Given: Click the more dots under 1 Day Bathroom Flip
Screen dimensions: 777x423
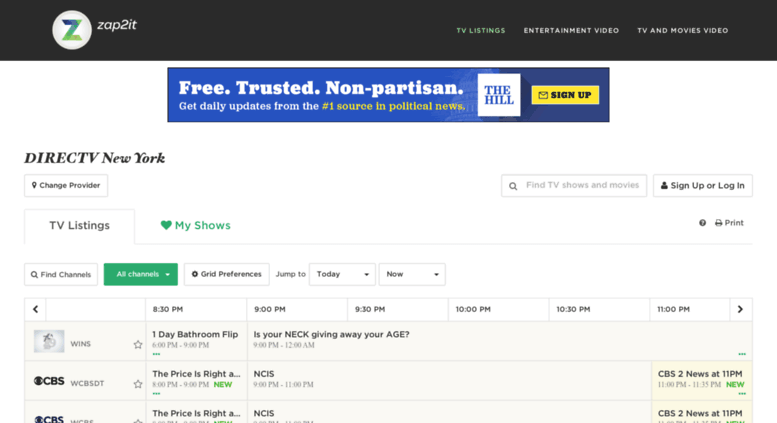Looking at the screenshot, I should pos(156,354).
